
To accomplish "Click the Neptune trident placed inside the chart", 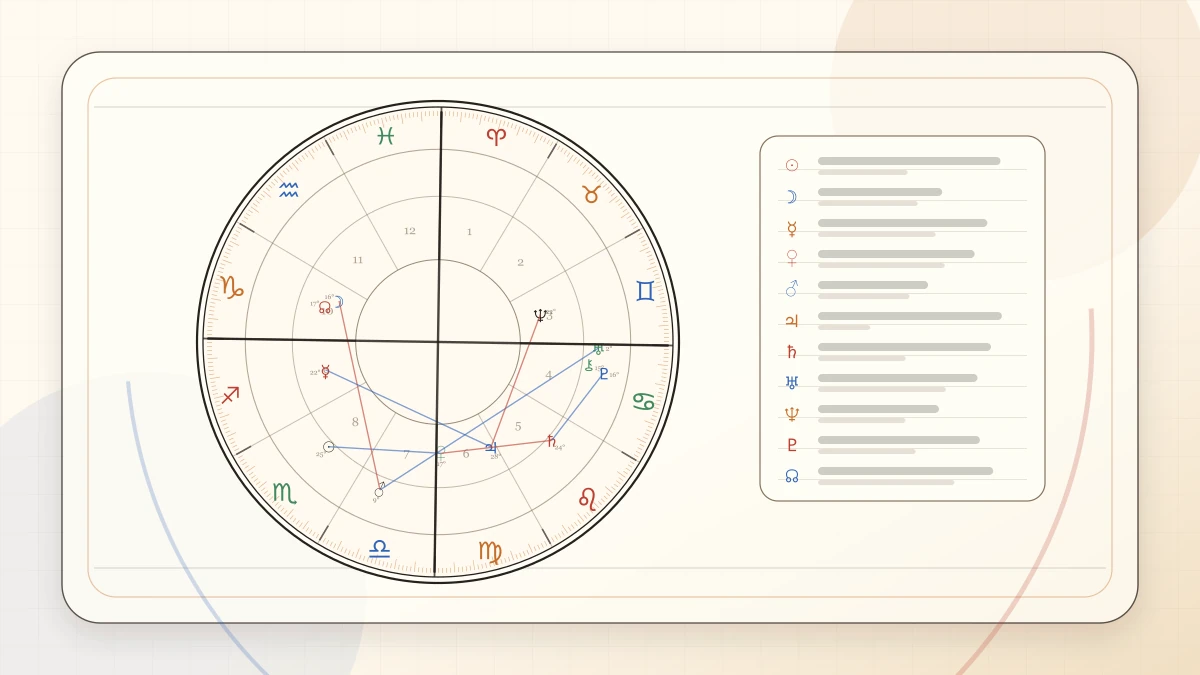I will (x=540, y=315).
